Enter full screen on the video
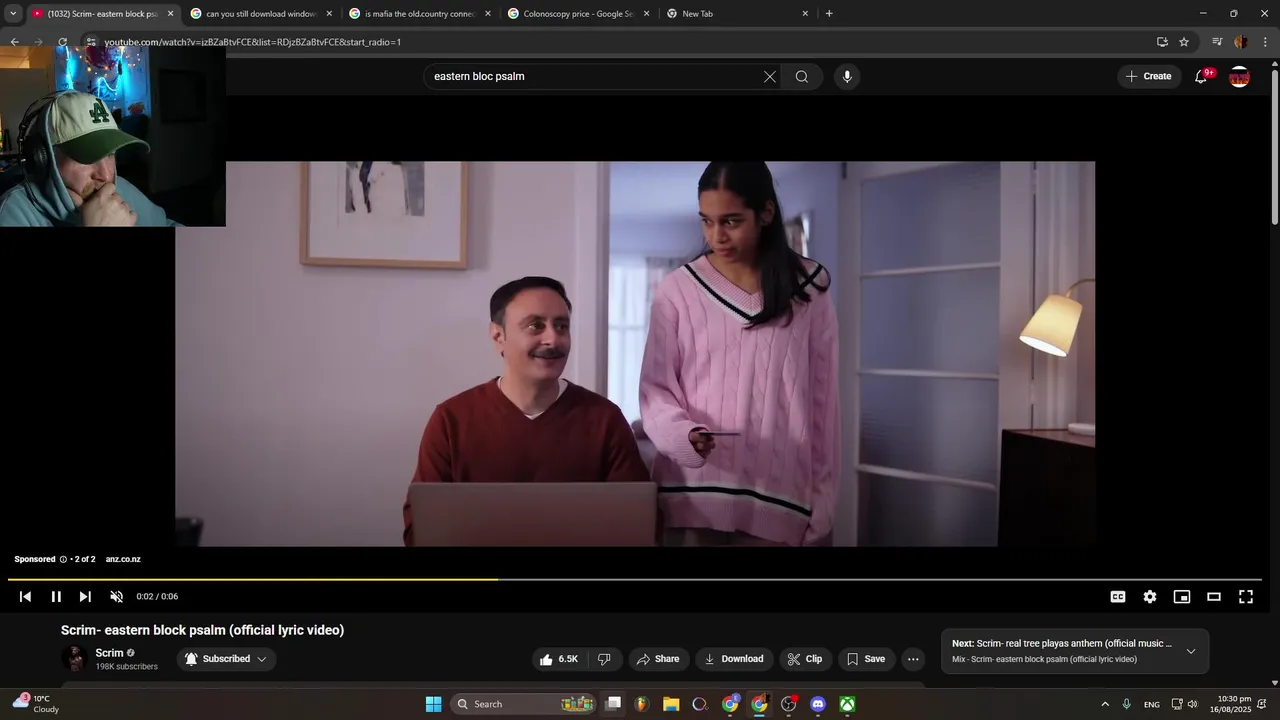This screenshot has width=1280, height=720. pos(1246,597)
